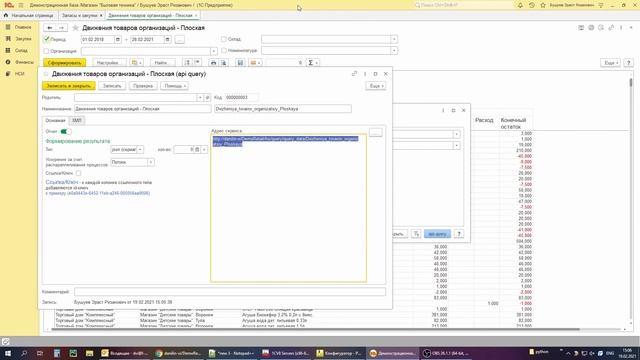Switch off the Отчет toggle
This screenshot has height=360, width=640.
(x=66, y=131)
